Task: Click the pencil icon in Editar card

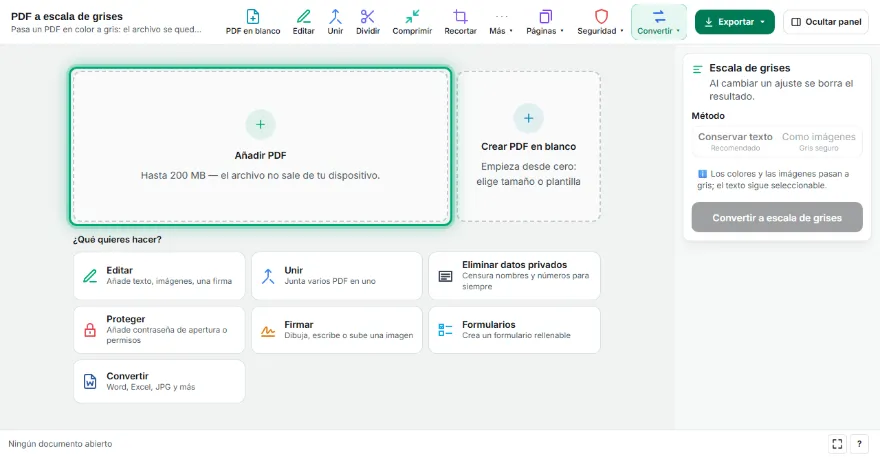Action: [90, 276]
